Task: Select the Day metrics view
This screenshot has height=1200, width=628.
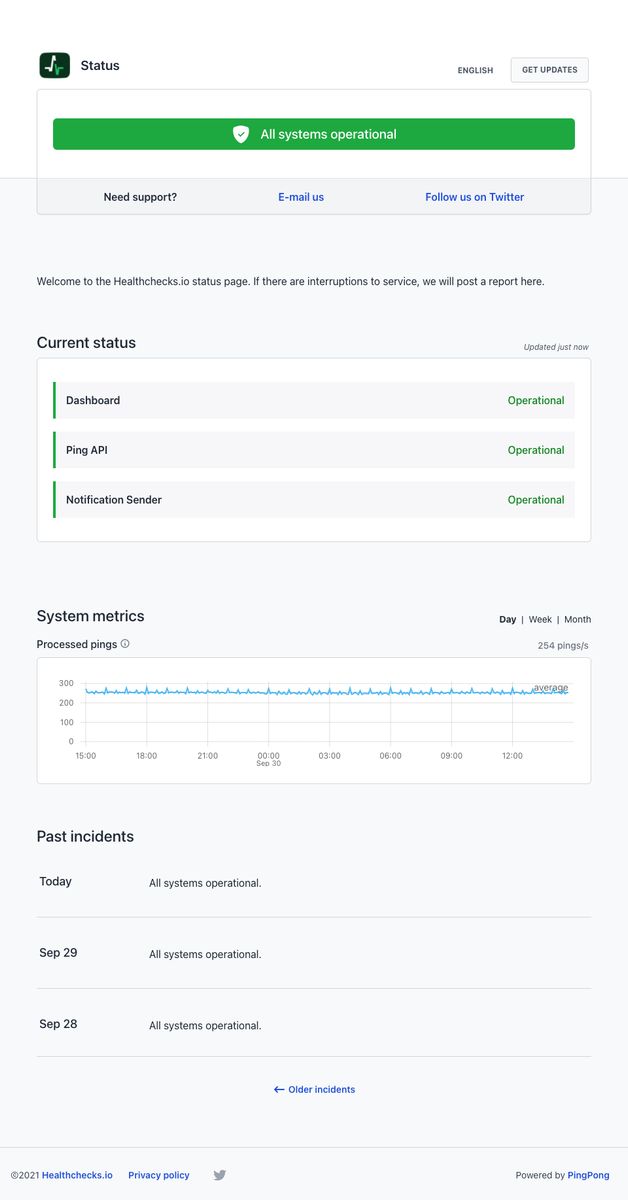Action: click(x=507, y=619)
